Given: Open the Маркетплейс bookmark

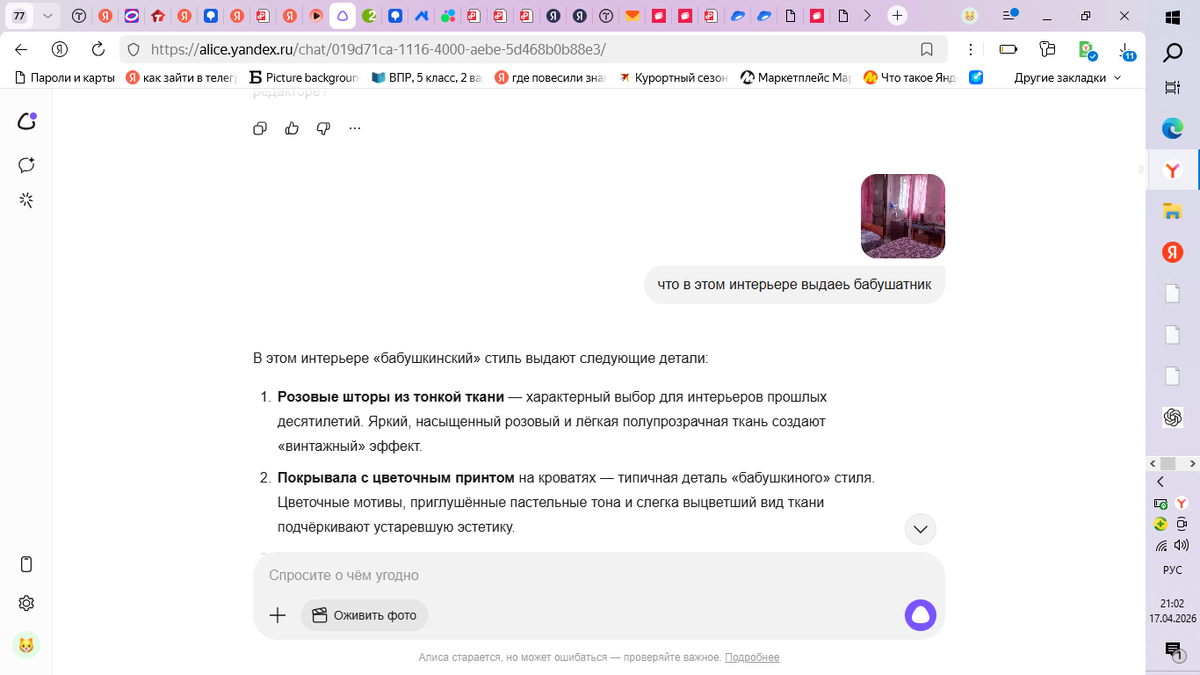Looking at the screenshot, I should pyautogui.click(x=796, y=77).
